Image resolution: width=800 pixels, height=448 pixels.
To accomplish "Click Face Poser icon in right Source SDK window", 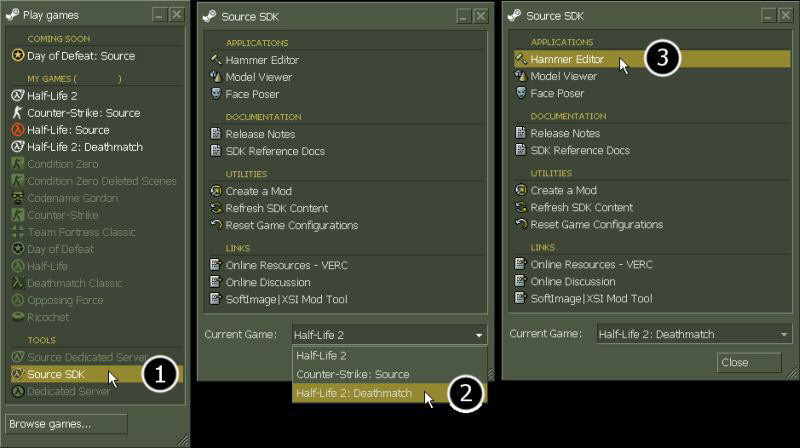I will (520, 93).
